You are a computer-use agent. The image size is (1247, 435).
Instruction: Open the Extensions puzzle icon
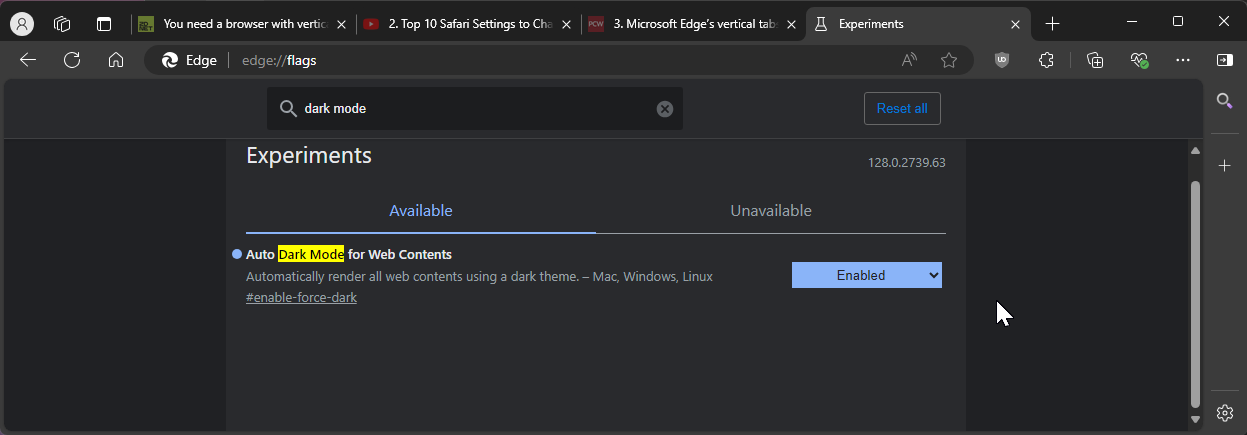1046,60
